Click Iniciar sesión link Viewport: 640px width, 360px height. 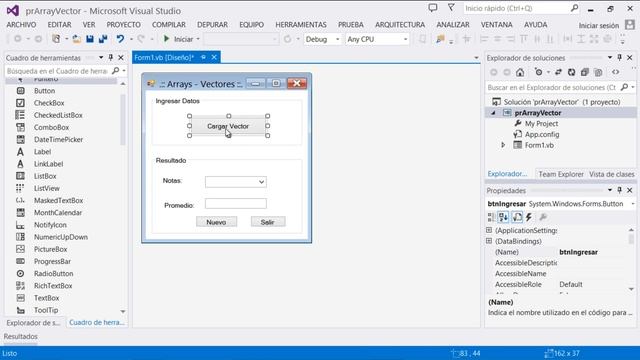(x=599, y=25)
